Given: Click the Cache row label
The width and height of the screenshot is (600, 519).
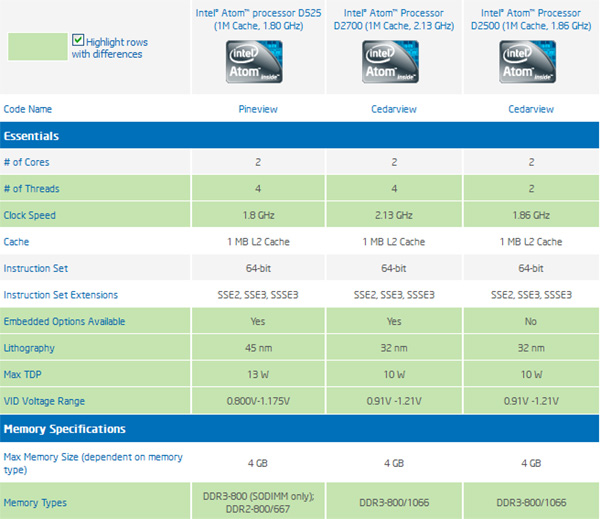Looking at the screenshot, I should pos(16,242).
